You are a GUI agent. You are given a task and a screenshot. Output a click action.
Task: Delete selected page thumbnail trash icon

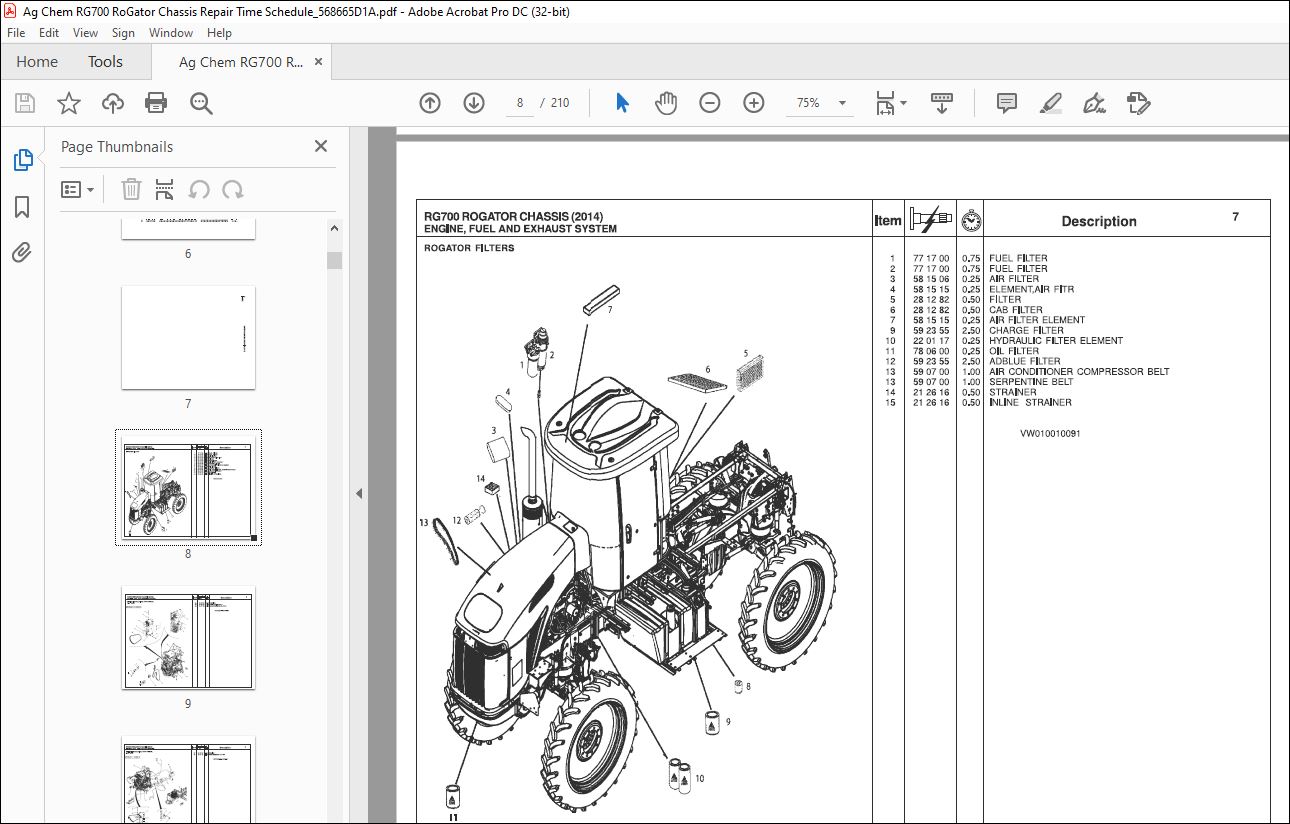tap(131, 189)
